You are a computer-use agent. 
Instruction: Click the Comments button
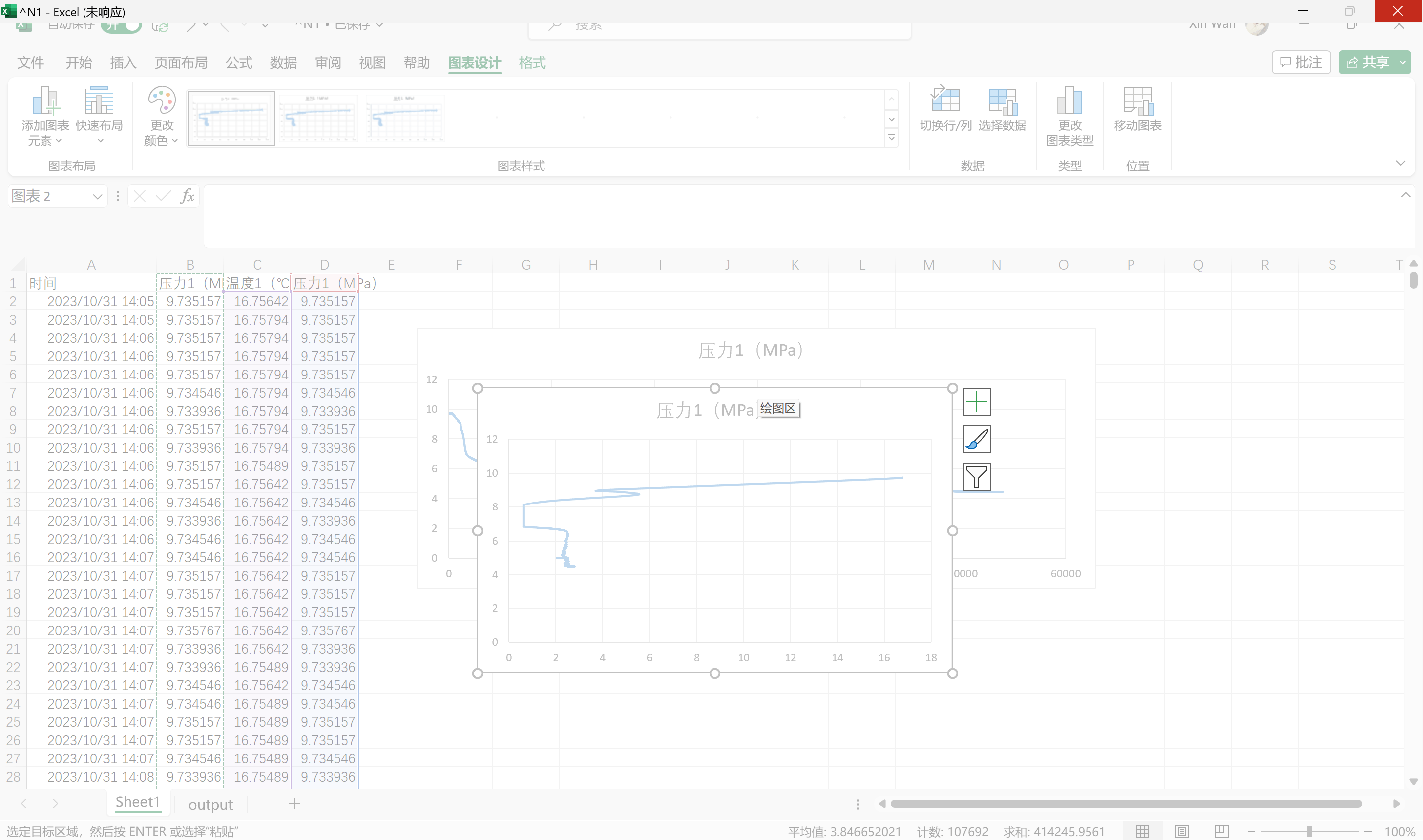tap(1301, 62)
